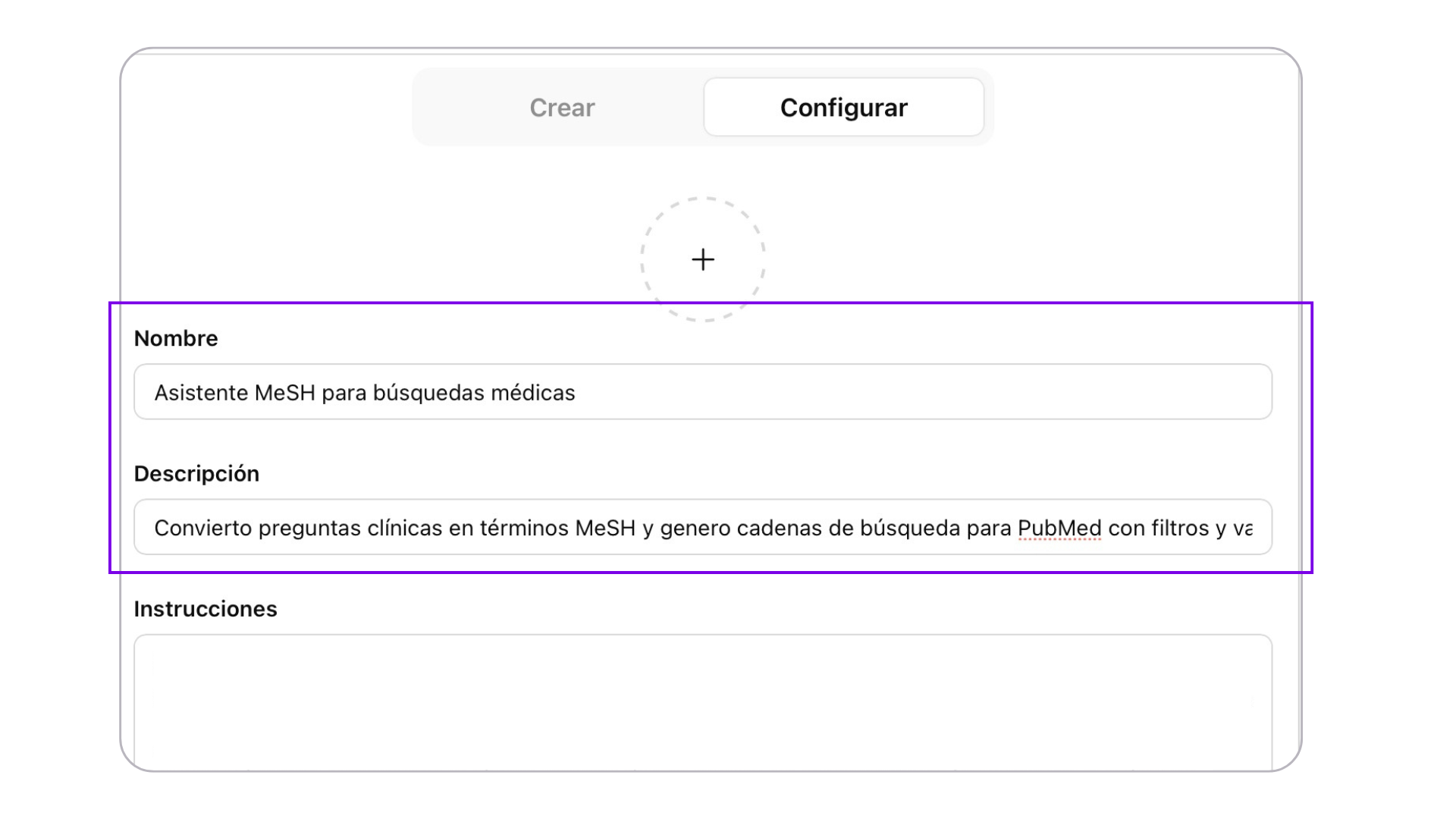Click the underlined word PubMed in Descripción
This screenshot has width=1456, height=819.
(1059, 528)
